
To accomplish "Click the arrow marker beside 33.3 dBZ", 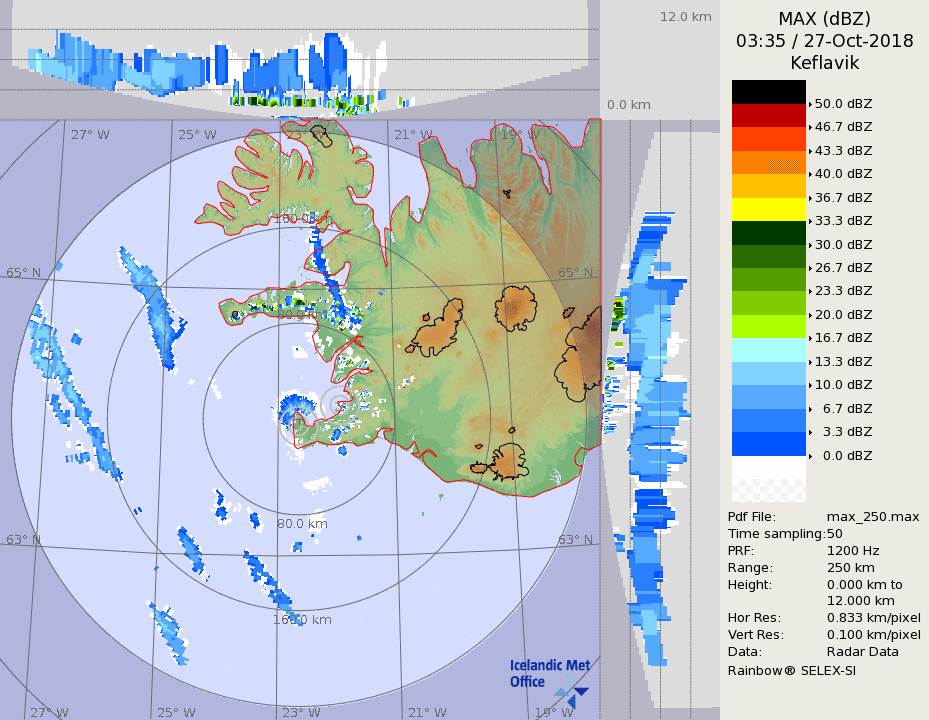I will pos(810,221).
